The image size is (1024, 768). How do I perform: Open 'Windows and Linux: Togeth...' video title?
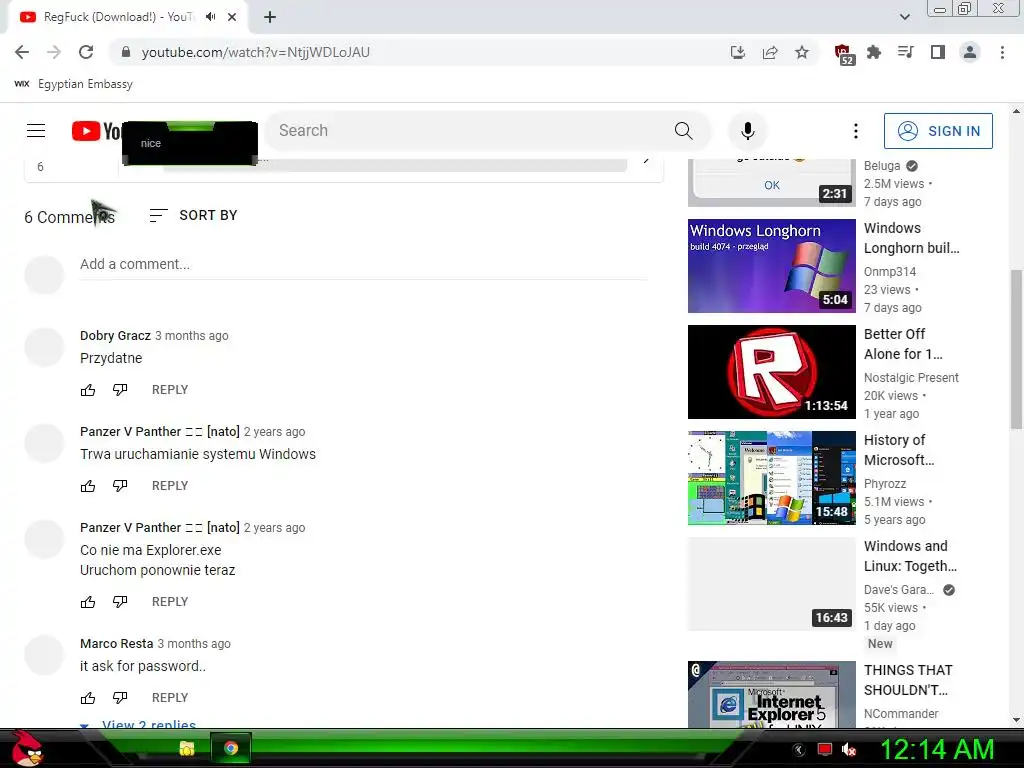910,556
